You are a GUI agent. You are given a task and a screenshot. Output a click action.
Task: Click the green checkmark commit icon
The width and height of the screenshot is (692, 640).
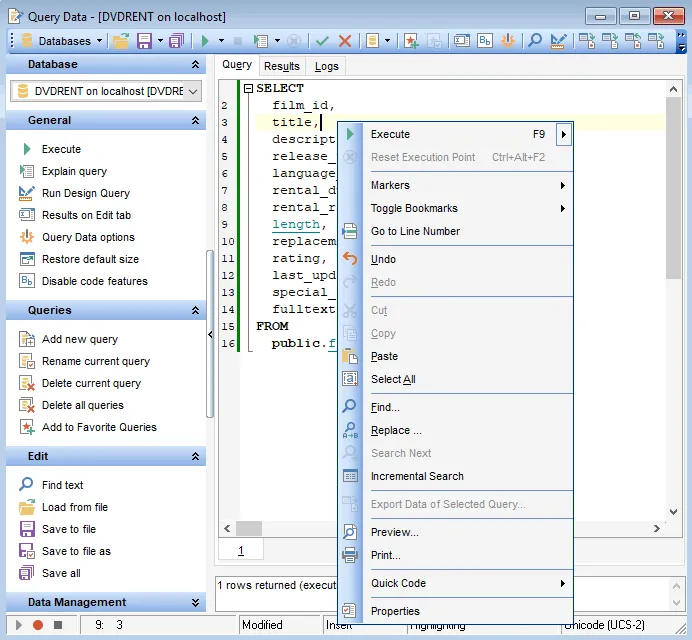point(322,41)
